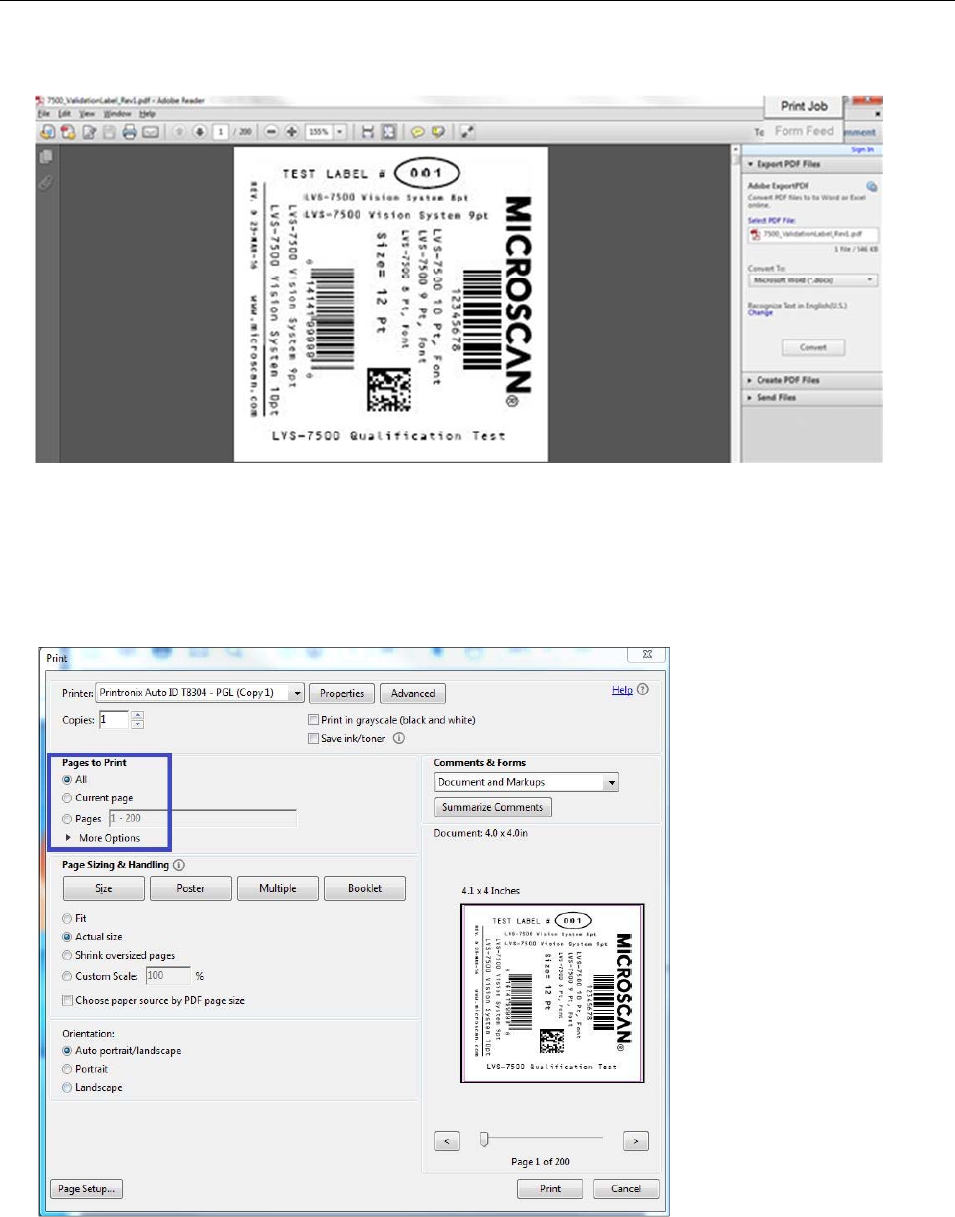
Task: Click the fit one full page icon
Action: pyautogui.click(x=387, y=132)
